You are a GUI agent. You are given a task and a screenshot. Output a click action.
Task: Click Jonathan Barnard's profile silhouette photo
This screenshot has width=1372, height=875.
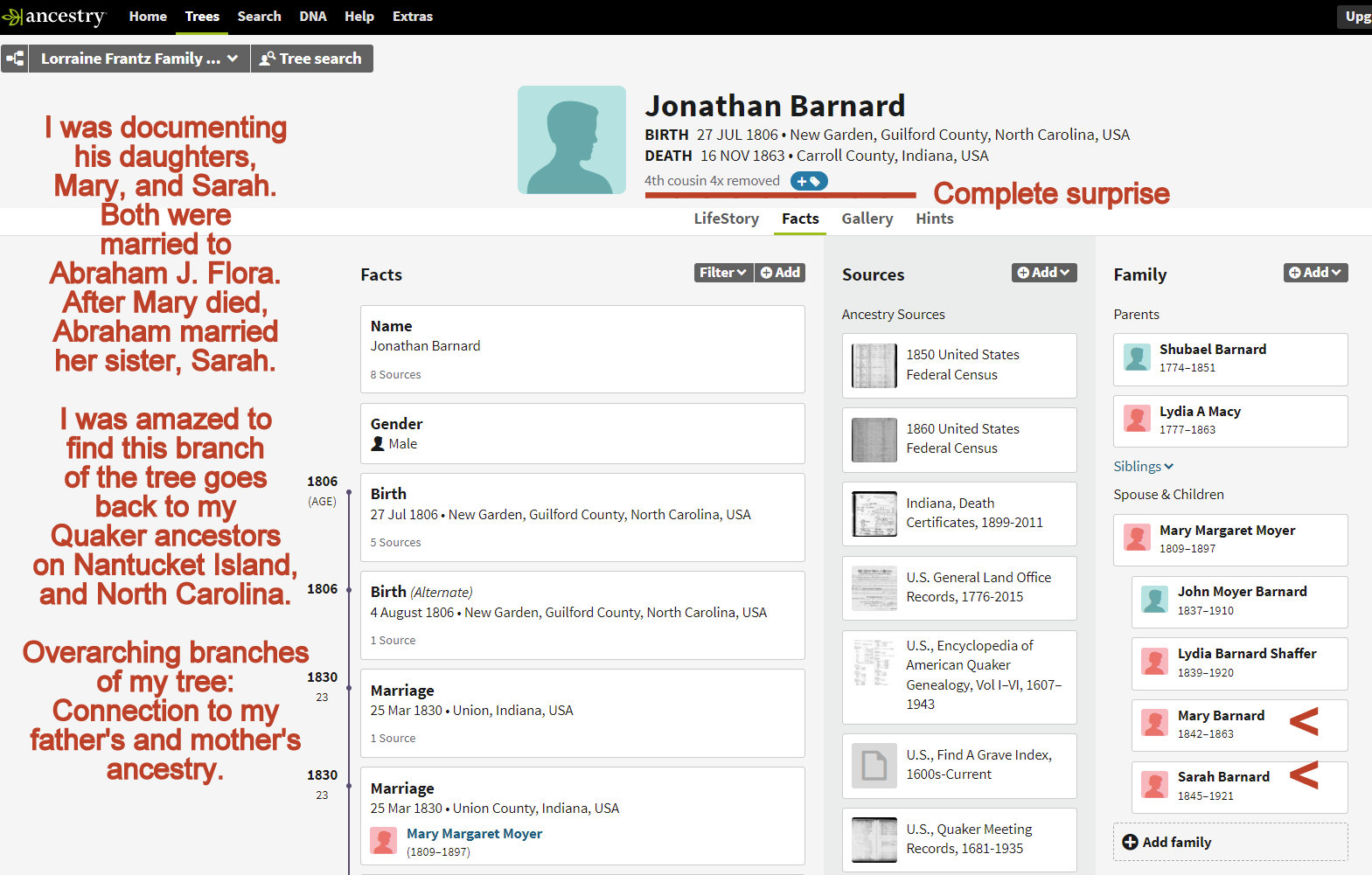click(571, 140)
